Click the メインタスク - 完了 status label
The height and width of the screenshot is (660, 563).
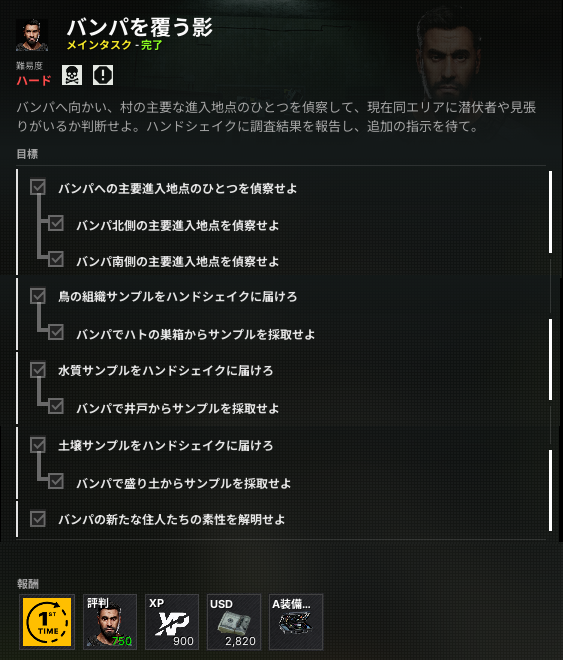pyautogui.click(x=114, y=45)
